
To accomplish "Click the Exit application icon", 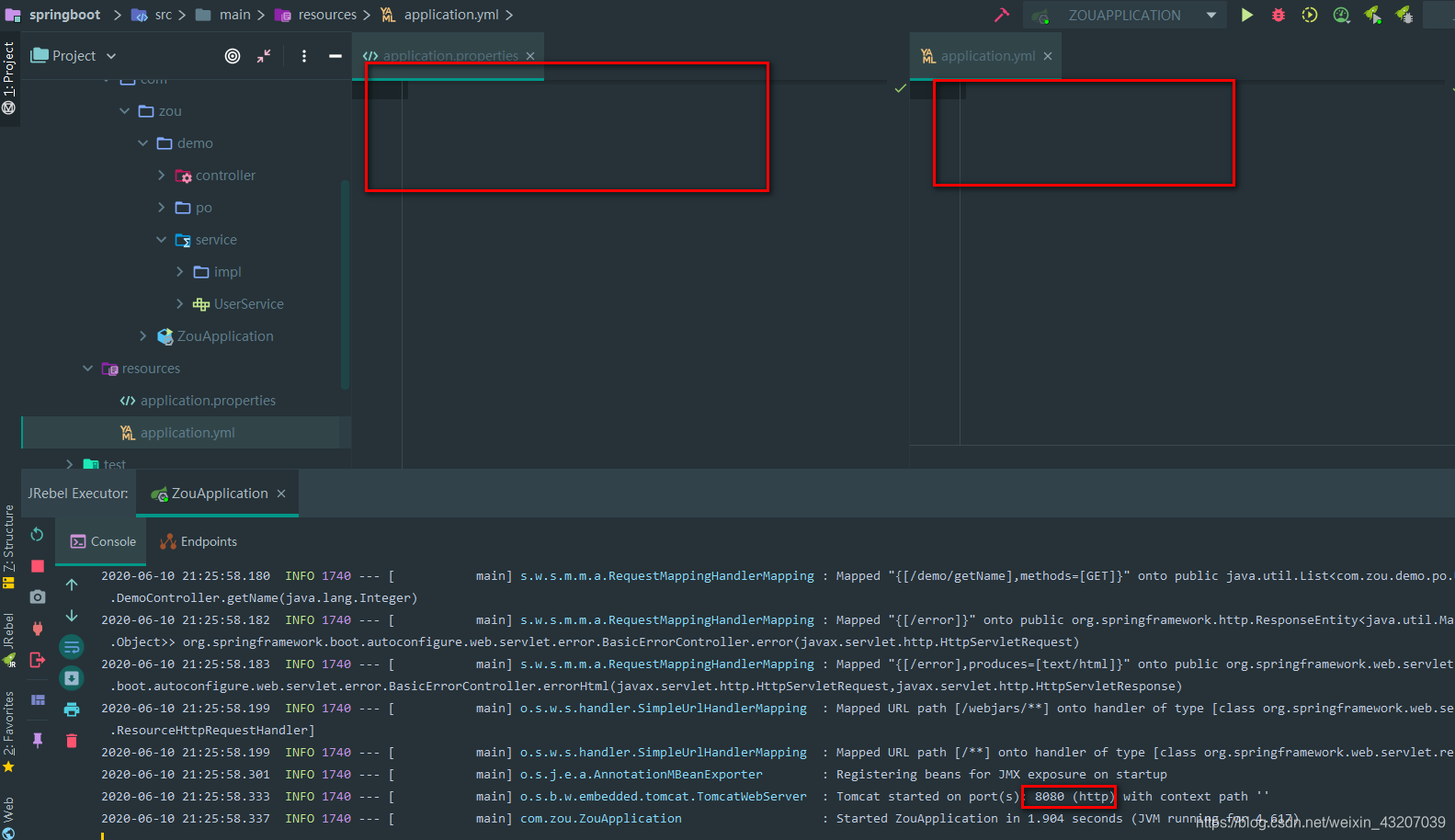I will point(38,660).
